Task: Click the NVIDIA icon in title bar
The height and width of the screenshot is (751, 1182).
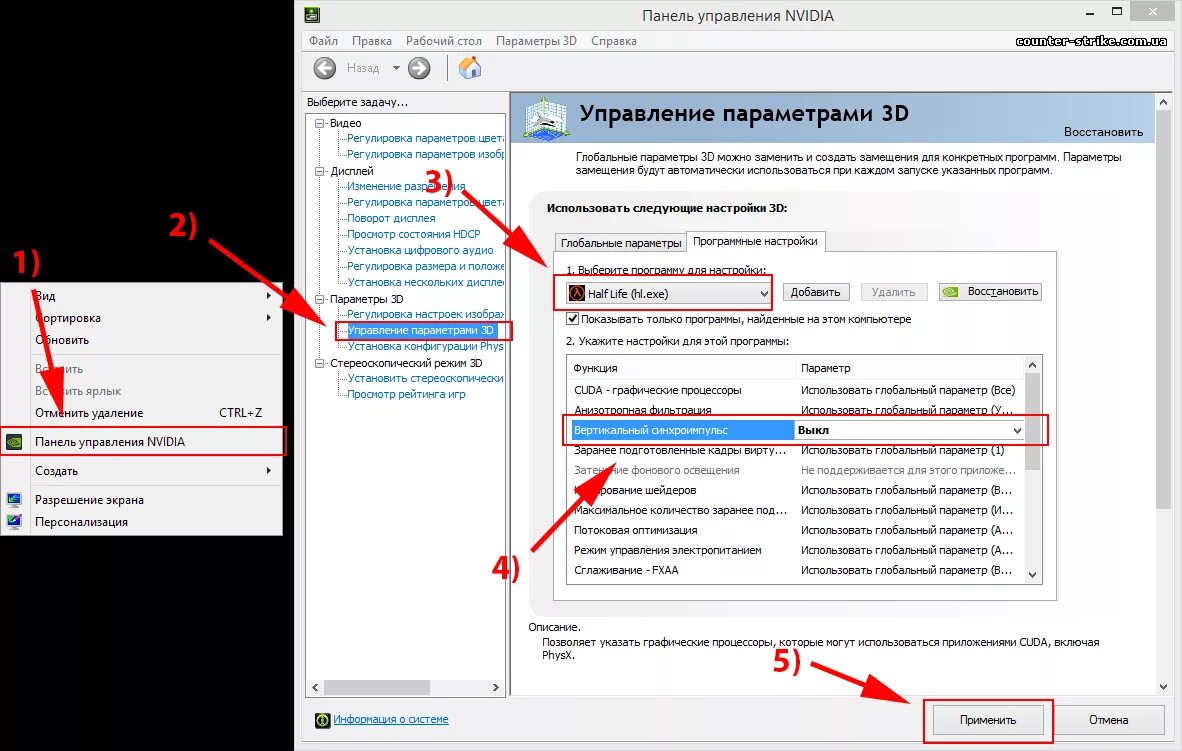Action: point(312,15)
